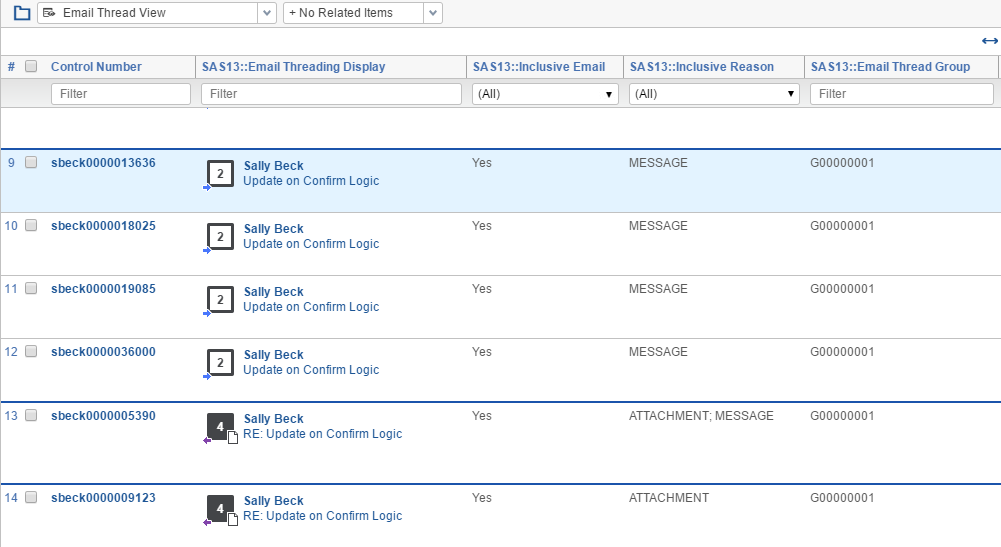Click the Email Thread View icon

[x=49, y=13]
